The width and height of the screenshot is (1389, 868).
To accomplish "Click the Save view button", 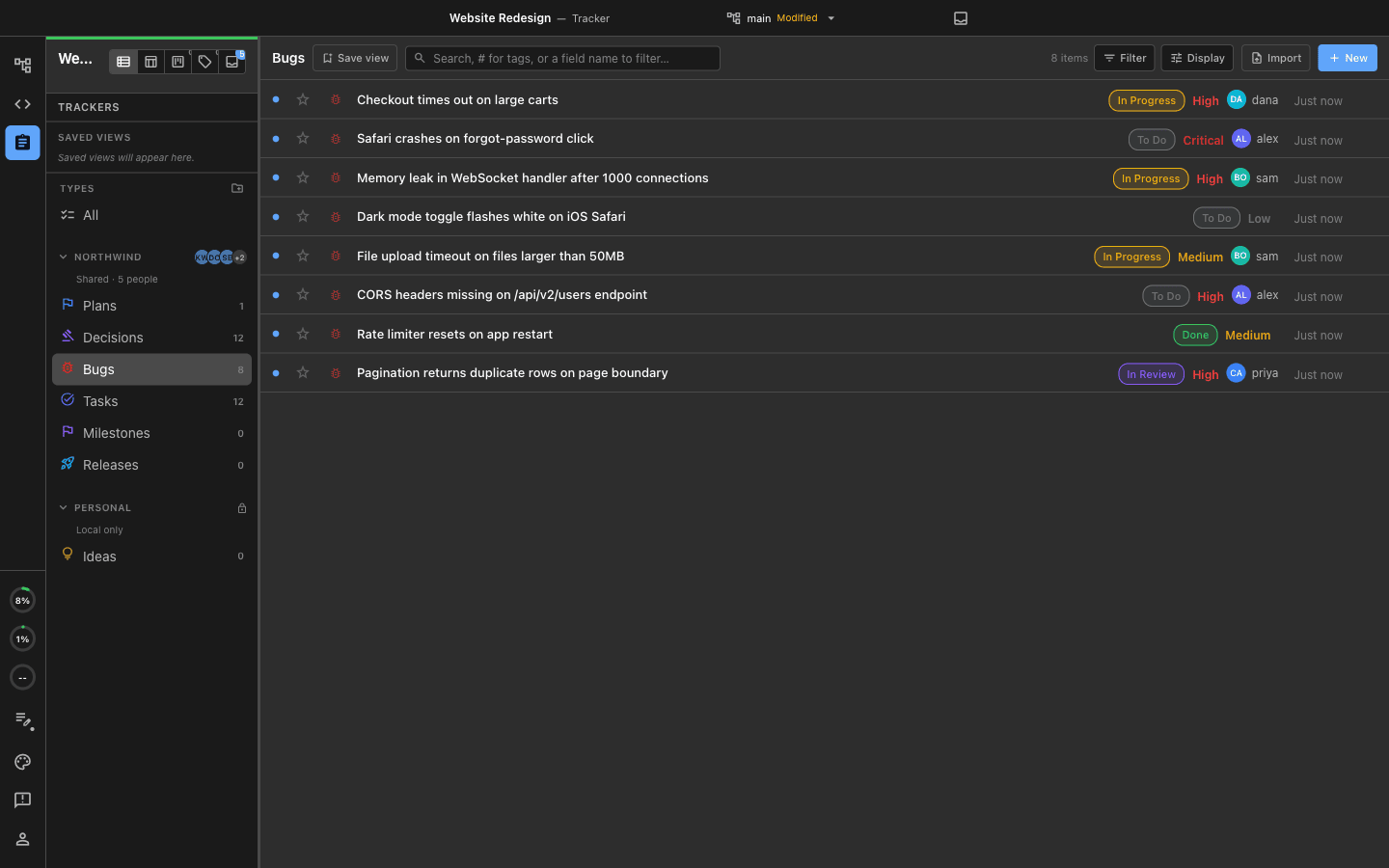I will (x=355, y=58).
